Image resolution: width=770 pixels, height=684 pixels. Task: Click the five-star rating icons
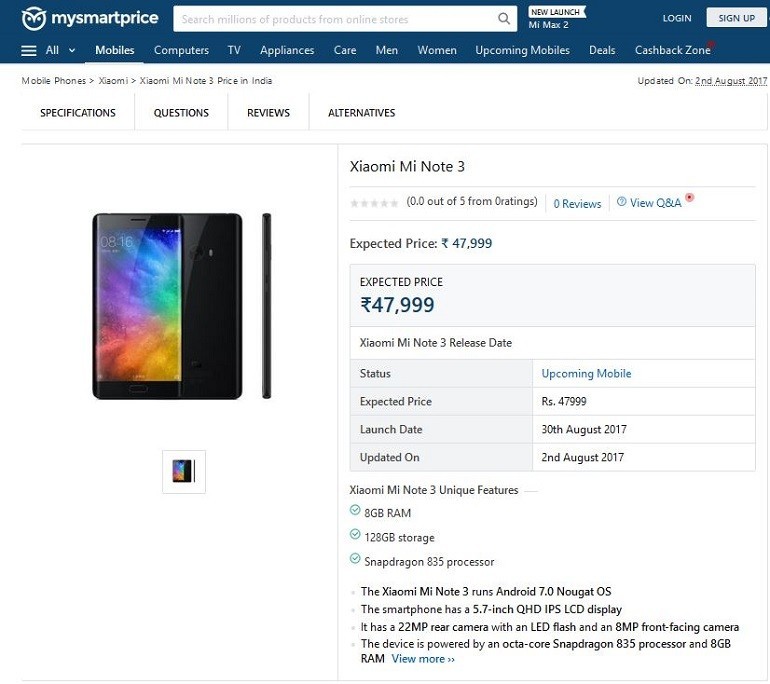click(x=374, y=203)
